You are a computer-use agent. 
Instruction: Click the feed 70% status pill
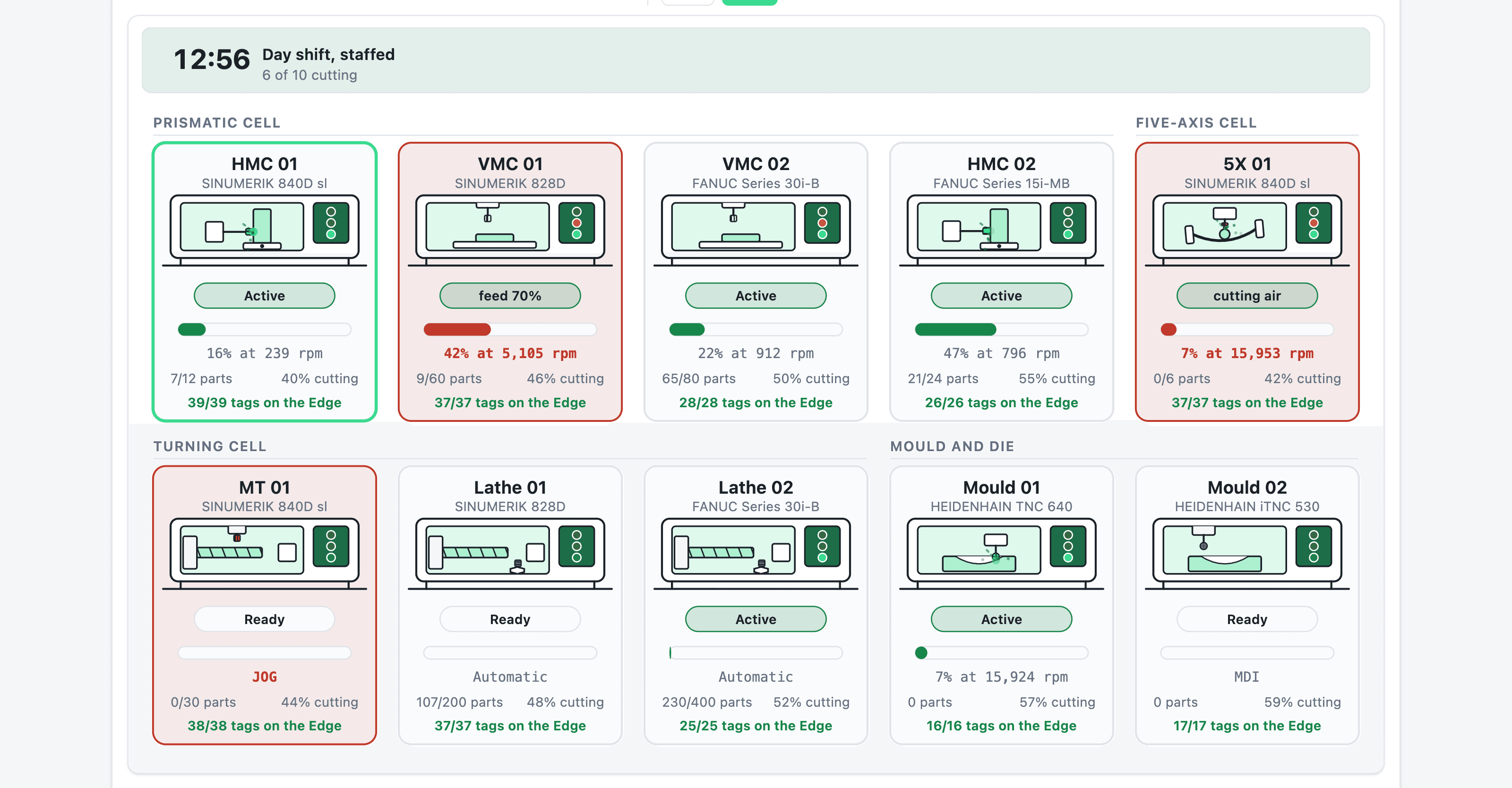[510, 296]
